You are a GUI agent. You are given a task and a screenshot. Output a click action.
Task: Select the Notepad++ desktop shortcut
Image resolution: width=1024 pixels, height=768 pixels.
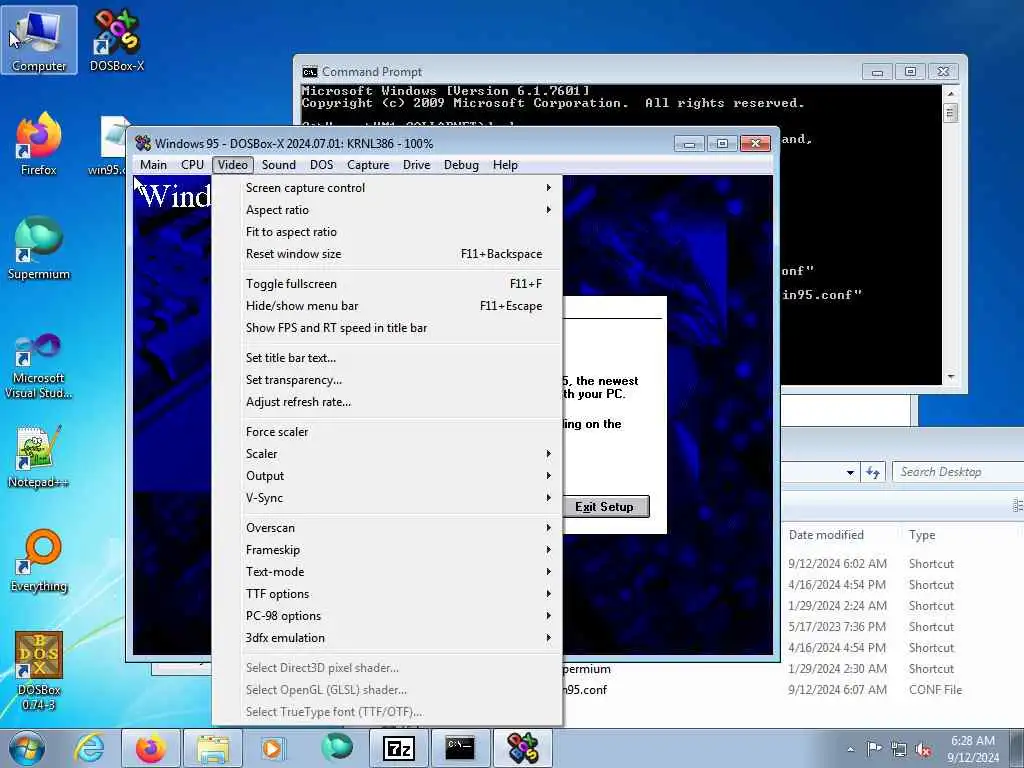click(x=39, y=457)
